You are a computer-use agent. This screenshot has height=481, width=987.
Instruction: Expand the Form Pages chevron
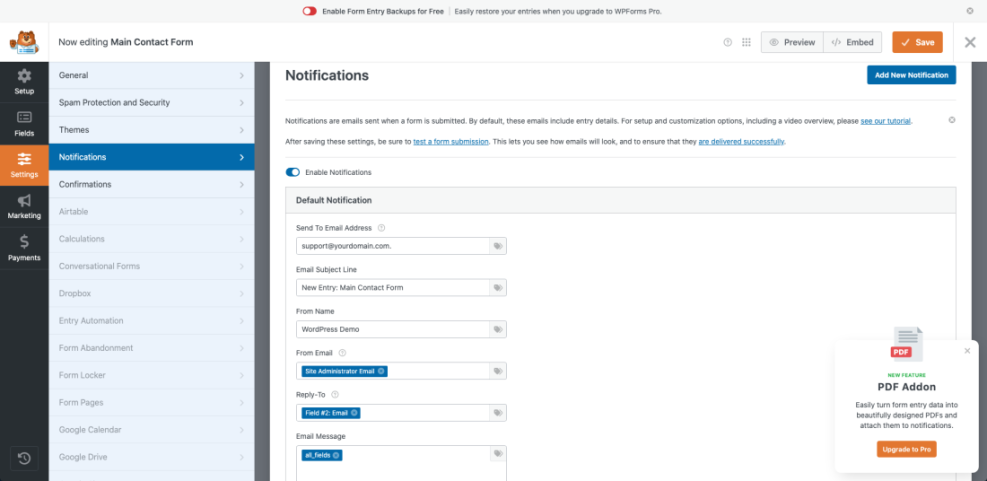(242, 402)
